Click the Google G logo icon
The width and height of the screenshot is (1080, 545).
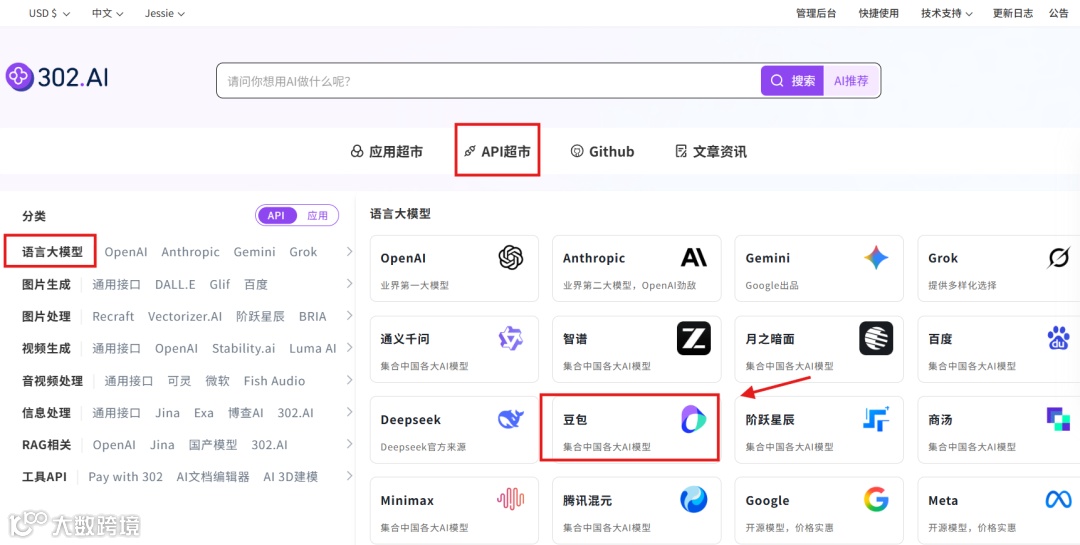click(x=876, y=500)
